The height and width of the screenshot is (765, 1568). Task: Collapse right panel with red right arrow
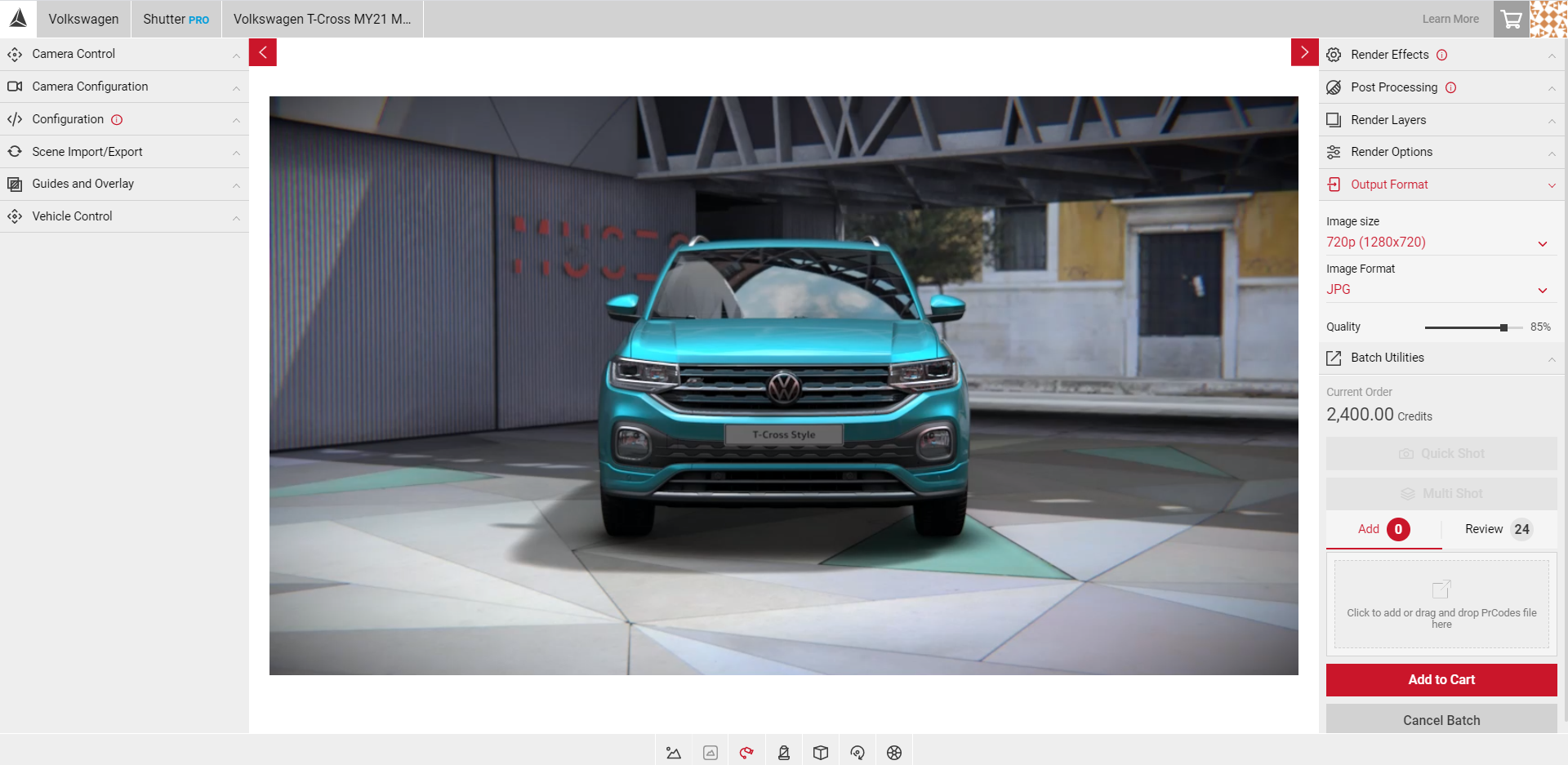(1305, 52)
